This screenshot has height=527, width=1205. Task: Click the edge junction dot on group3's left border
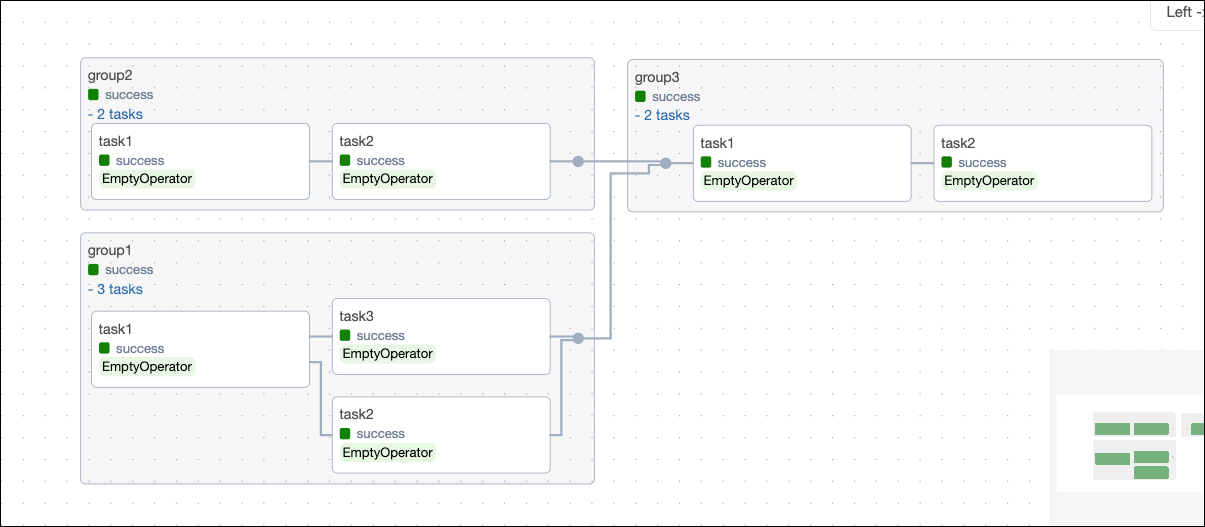[665, 163]
